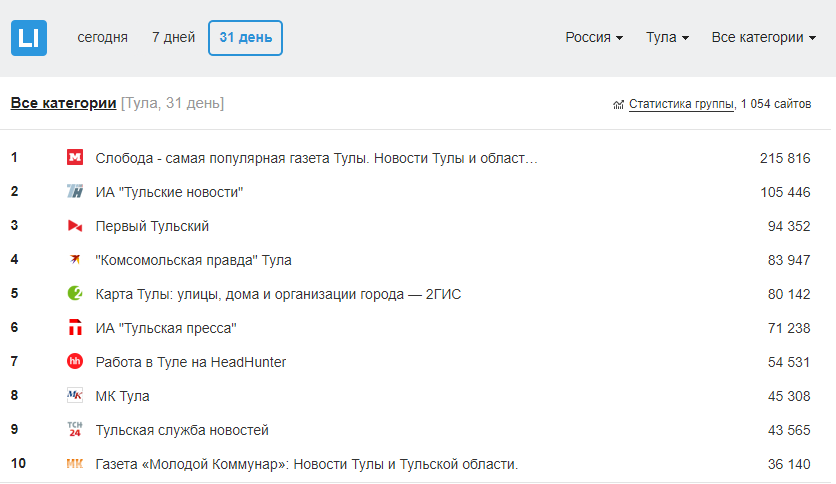This screenshot has height=484, width=836.
Task: Switch to the 7 дней period tab
Action: pyautogui.click(x=173, y=37)
